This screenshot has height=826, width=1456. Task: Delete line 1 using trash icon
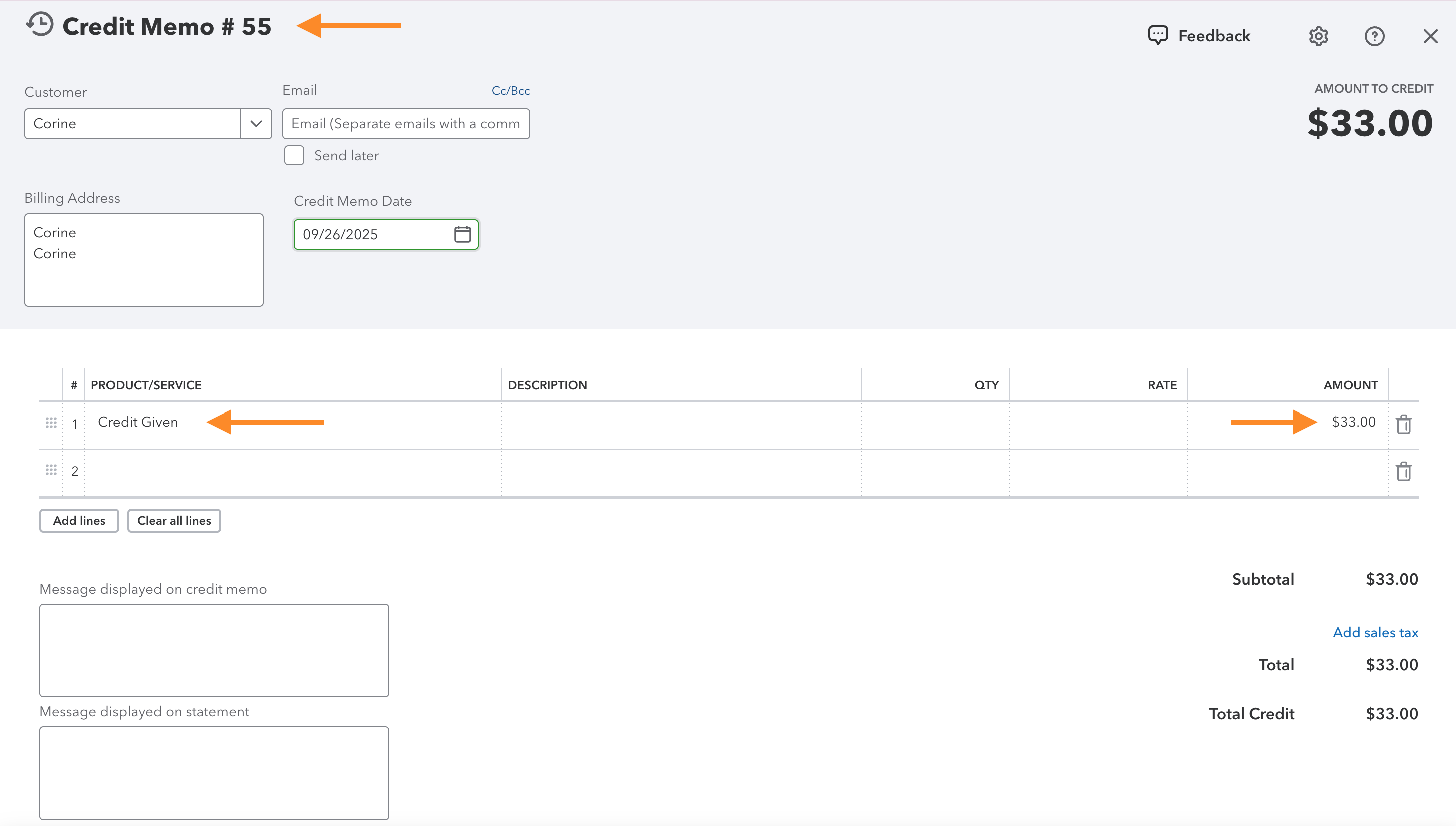pyautogui.click(x=1403, y=424)
